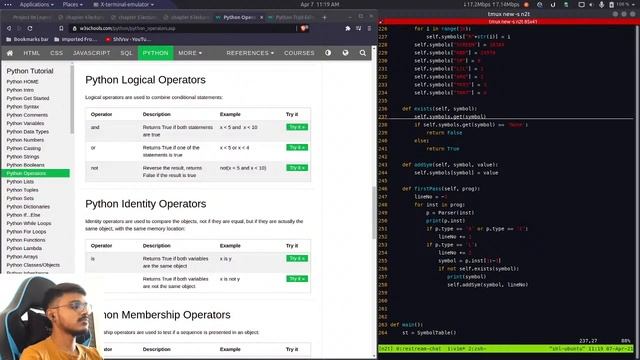Image resolution: width=640 pixels, height=360 pixels.
Task: Click the browser back arrow
Action: pos(9,29)
